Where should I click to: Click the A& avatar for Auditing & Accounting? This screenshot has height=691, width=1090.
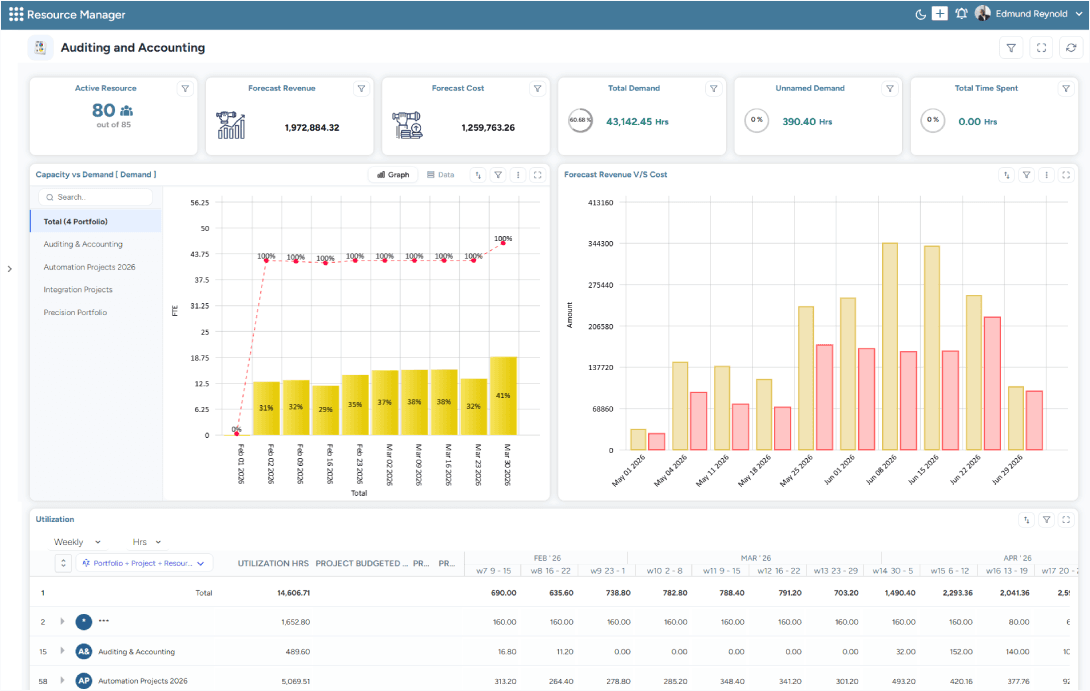click(84, 652)
